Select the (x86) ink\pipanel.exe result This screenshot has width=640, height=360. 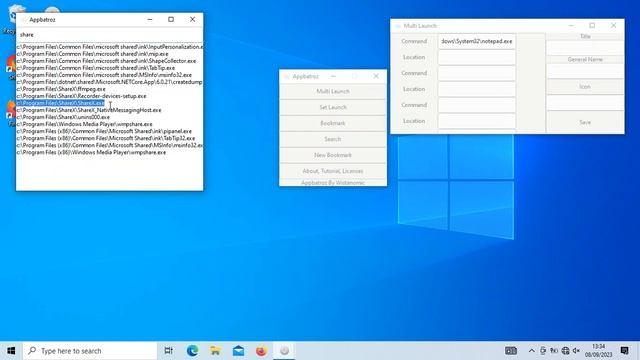104,131
